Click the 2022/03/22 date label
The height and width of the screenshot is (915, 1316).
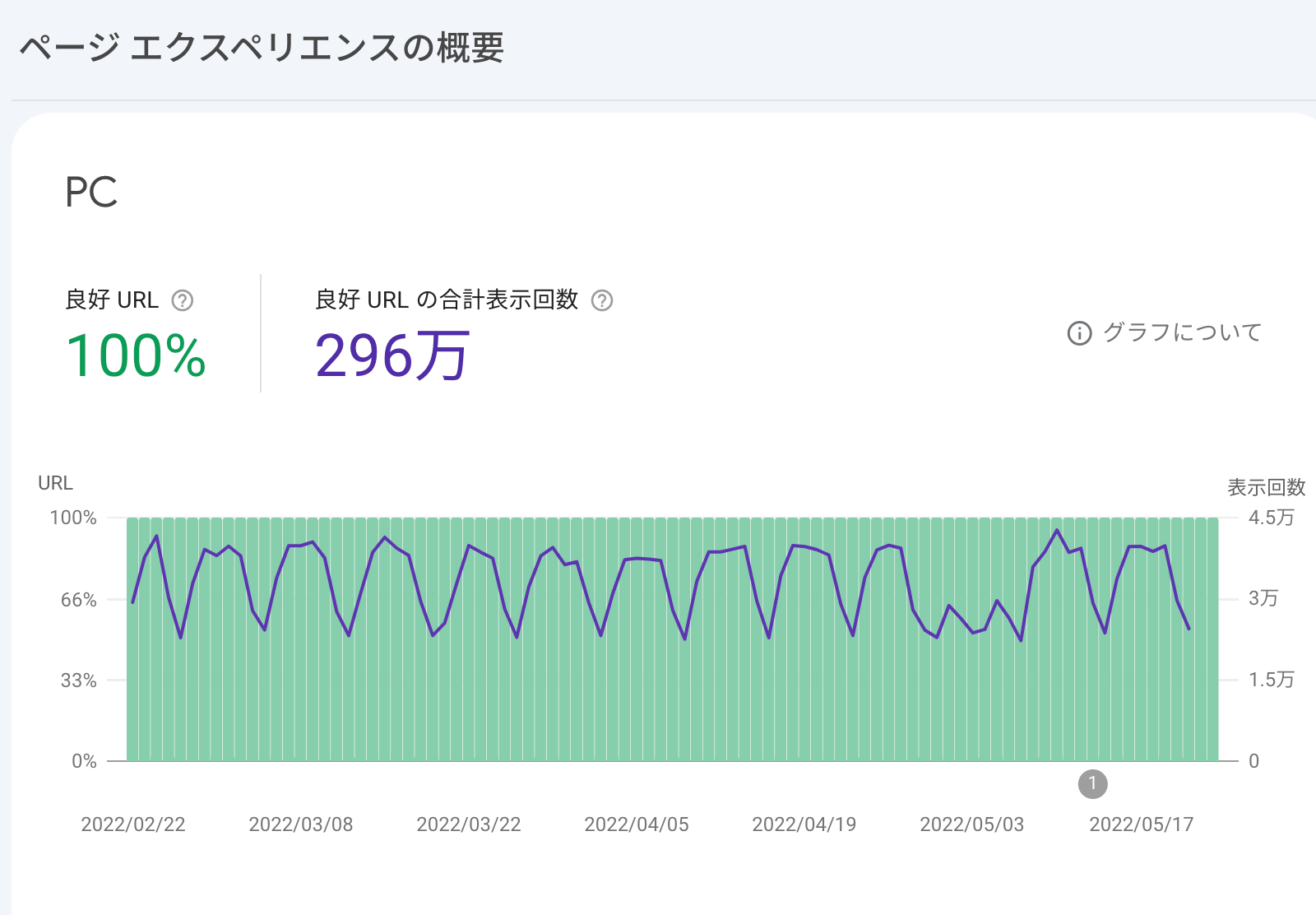469,824
